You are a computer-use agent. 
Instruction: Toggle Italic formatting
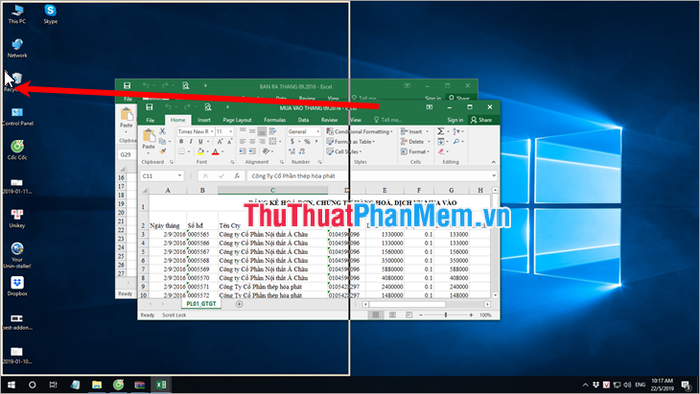pos(191,141)
